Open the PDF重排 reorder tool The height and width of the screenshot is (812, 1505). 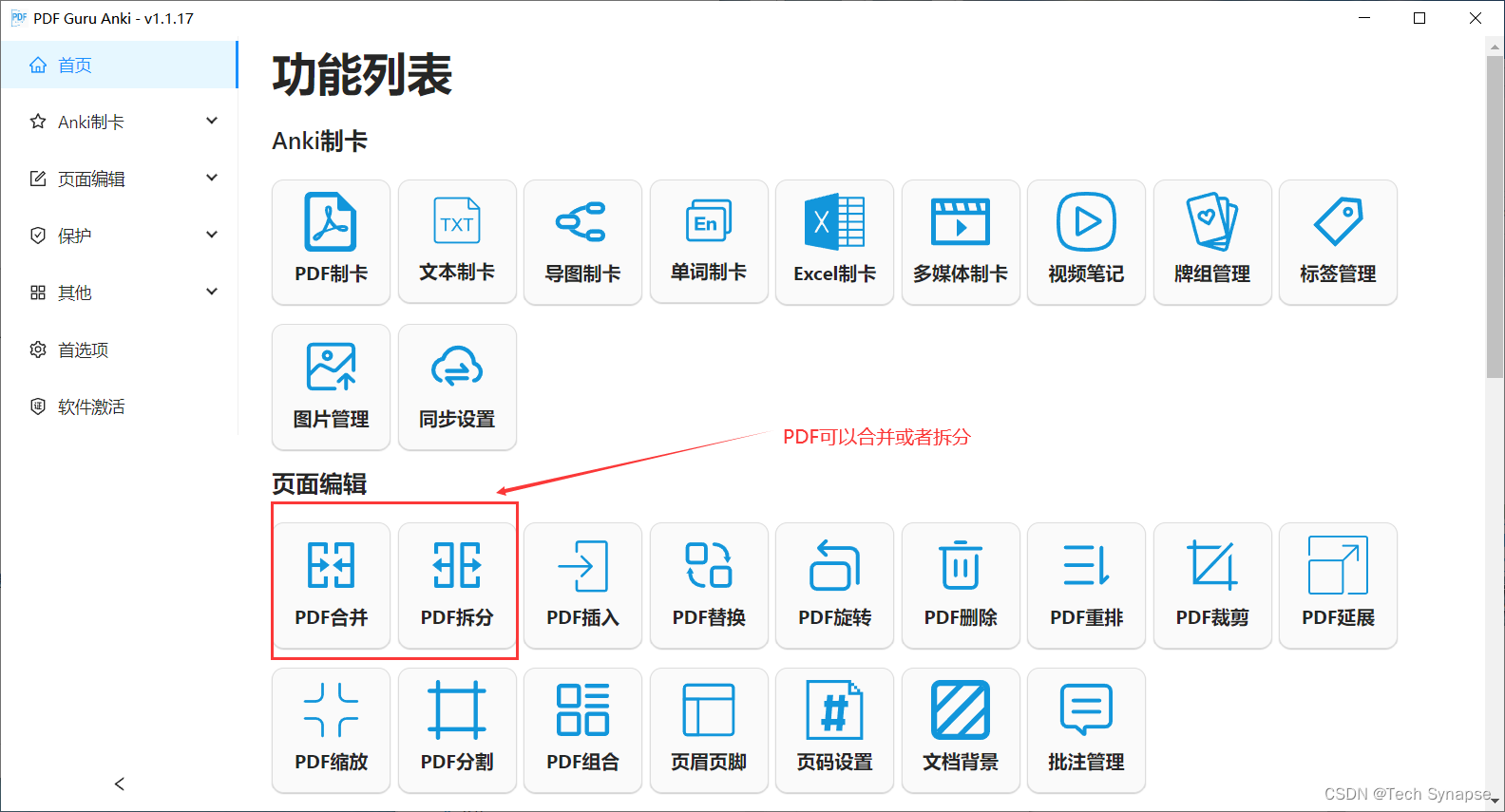(x=1086, y=585)
